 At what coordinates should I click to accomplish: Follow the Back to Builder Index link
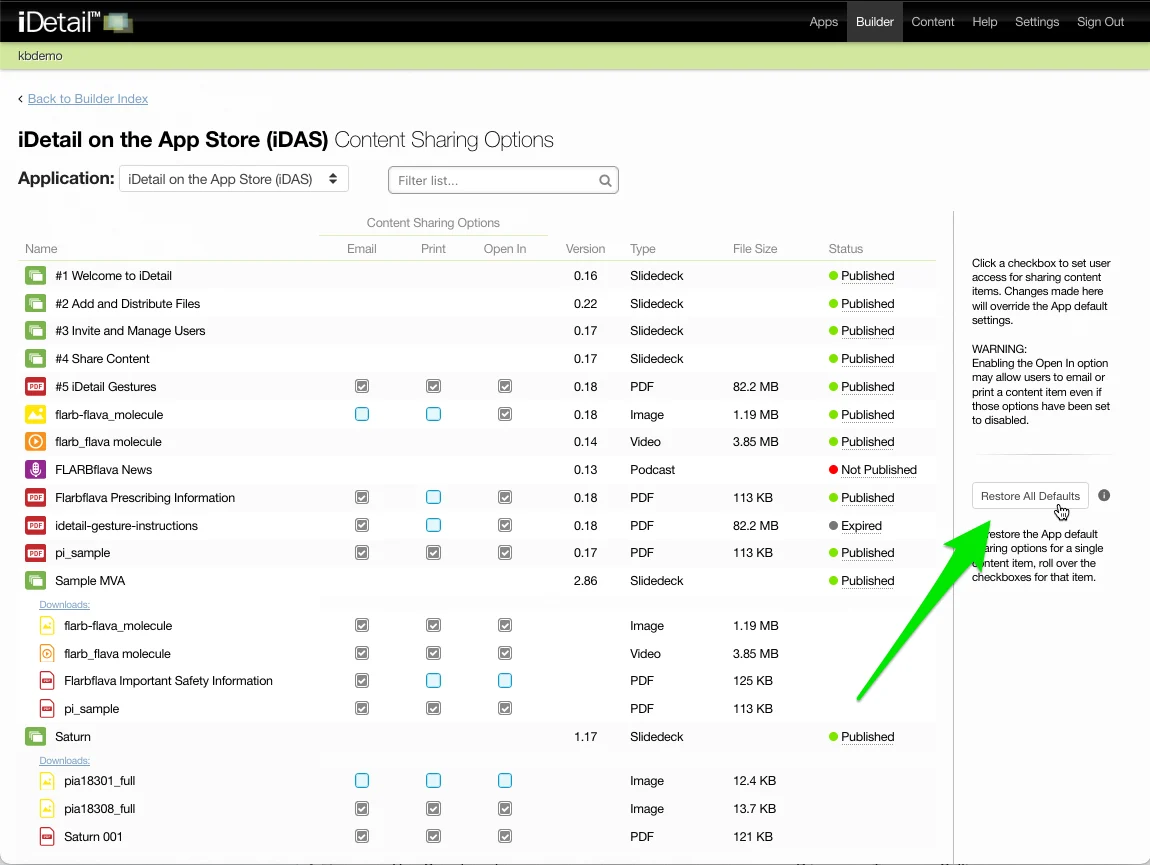click(88, 99)
